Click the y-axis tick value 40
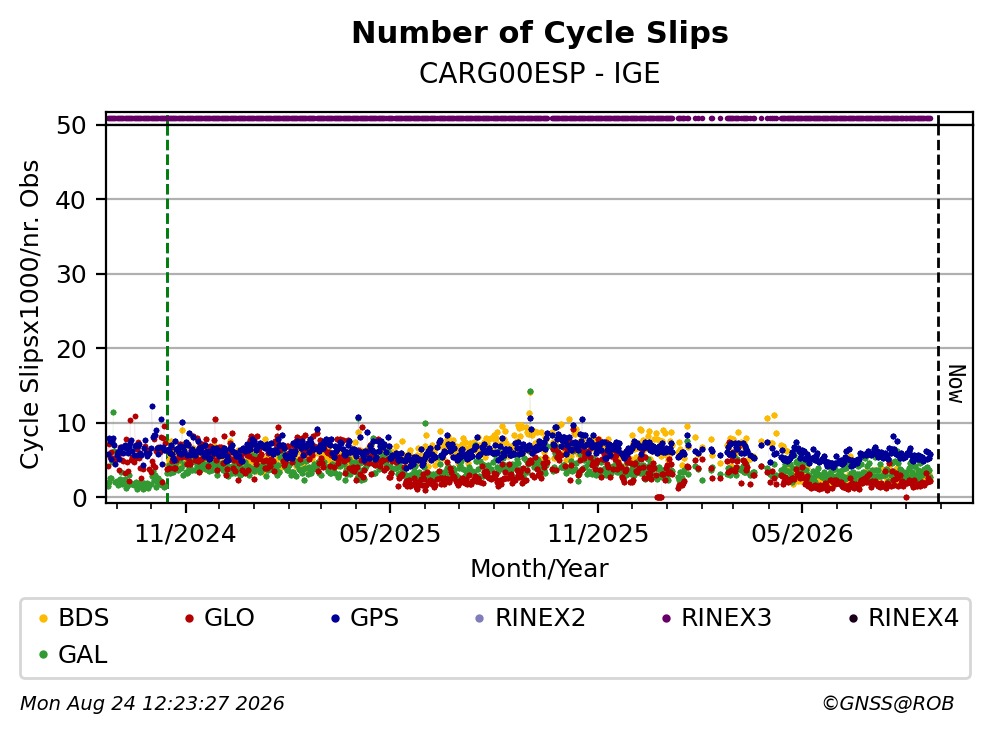Image resolution: width=993 pixels, height=734 pixels. tap(72, 200)
